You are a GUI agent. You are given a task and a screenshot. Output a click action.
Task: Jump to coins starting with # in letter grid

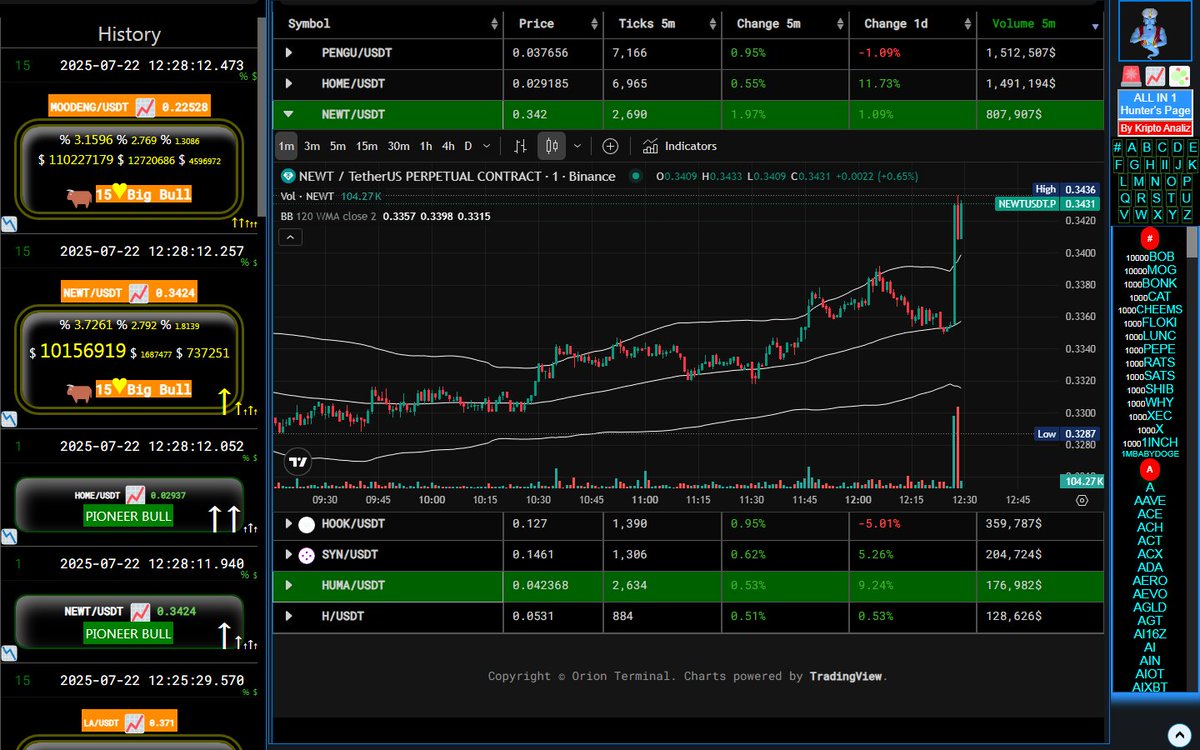point(1118,148)
